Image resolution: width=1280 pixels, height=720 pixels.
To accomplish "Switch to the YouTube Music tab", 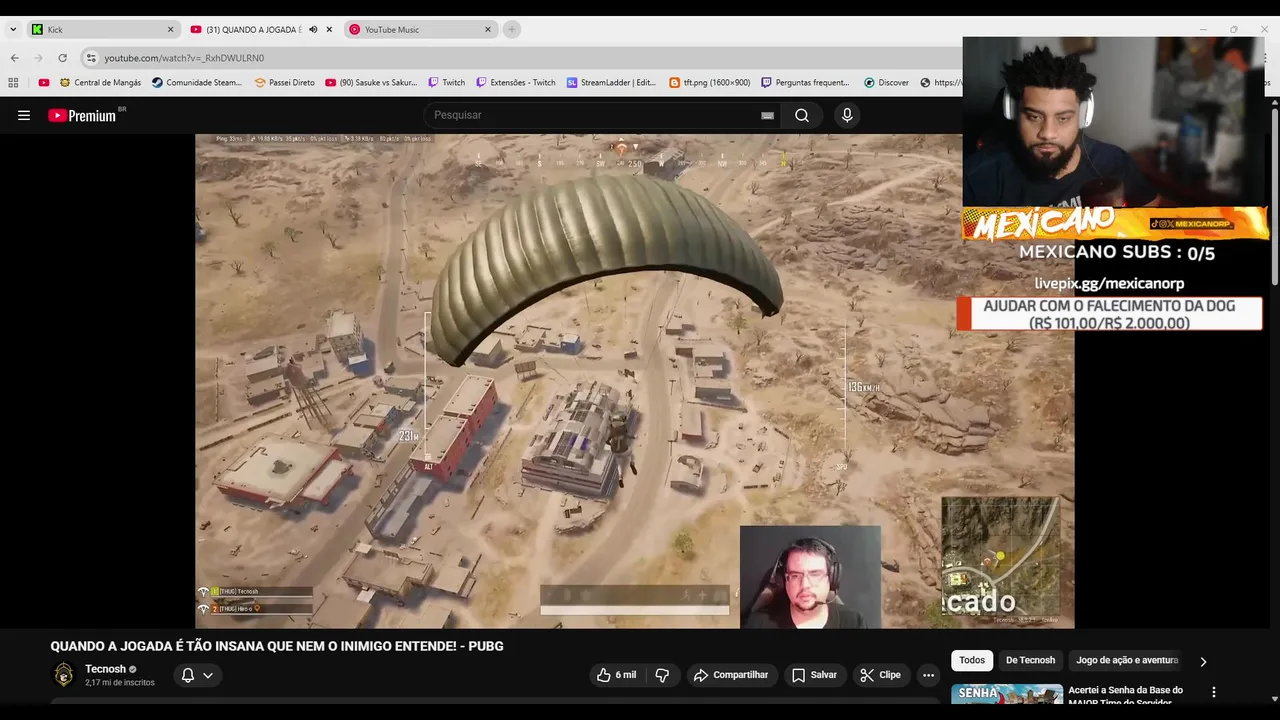I will click(420, 30).
